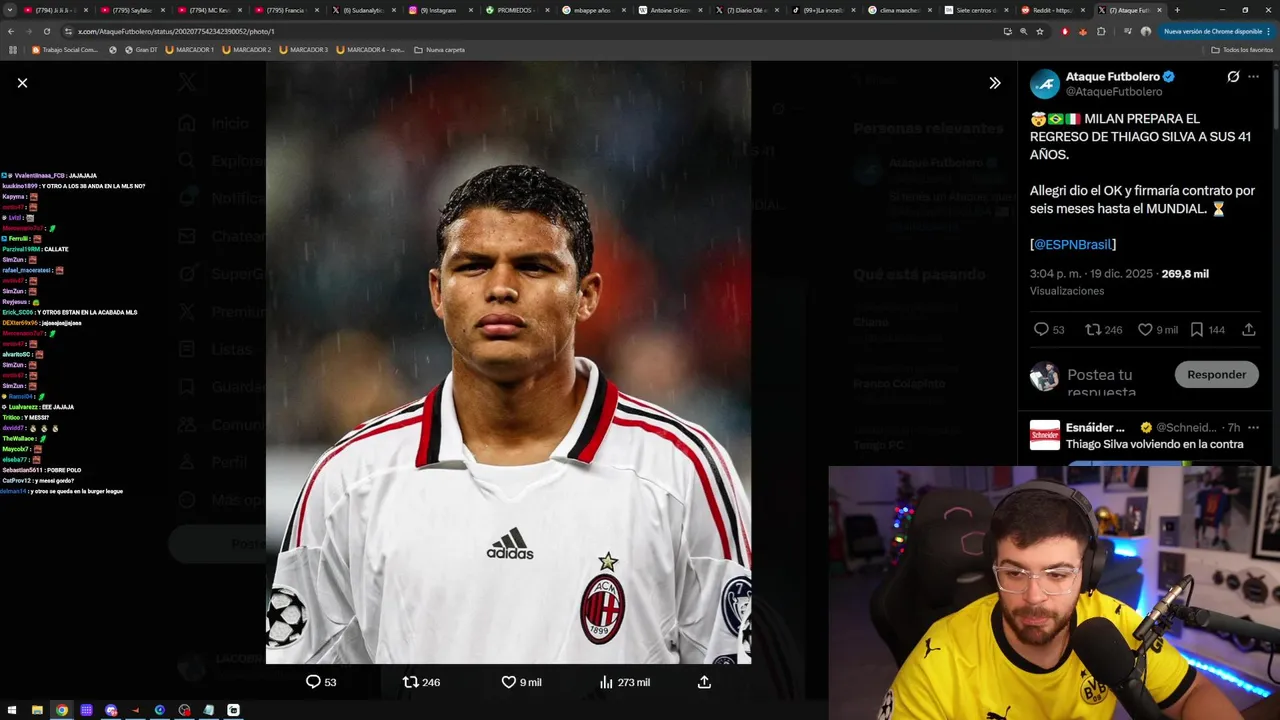
Task: Open the red extension icon in toolbar
Action: pyautogui.click(x=1065, y=31)
